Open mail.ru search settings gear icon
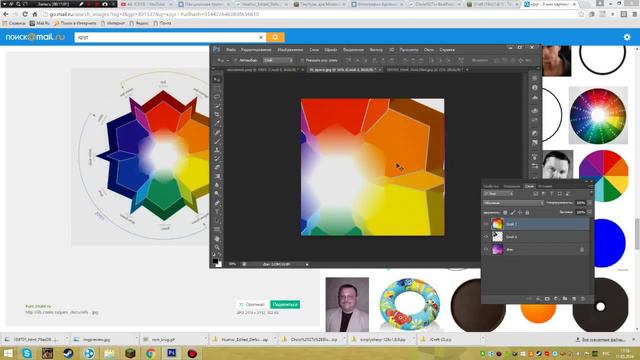The image size is (640, 360). [627, 37]
